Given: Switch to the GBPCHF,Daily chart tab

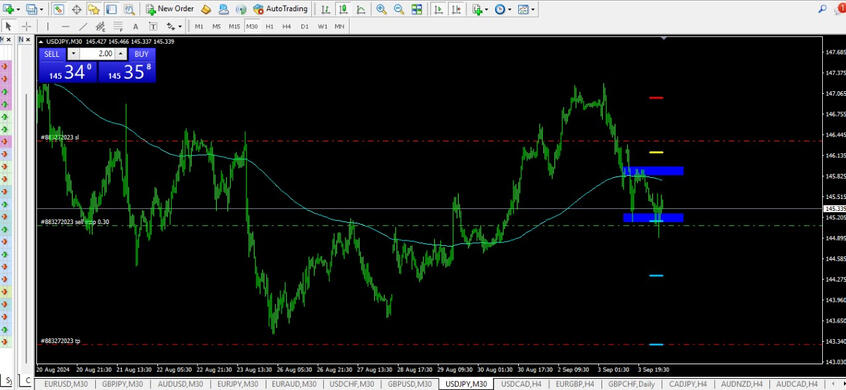Looking at the screenshot, I should click(x=631, y=384).
